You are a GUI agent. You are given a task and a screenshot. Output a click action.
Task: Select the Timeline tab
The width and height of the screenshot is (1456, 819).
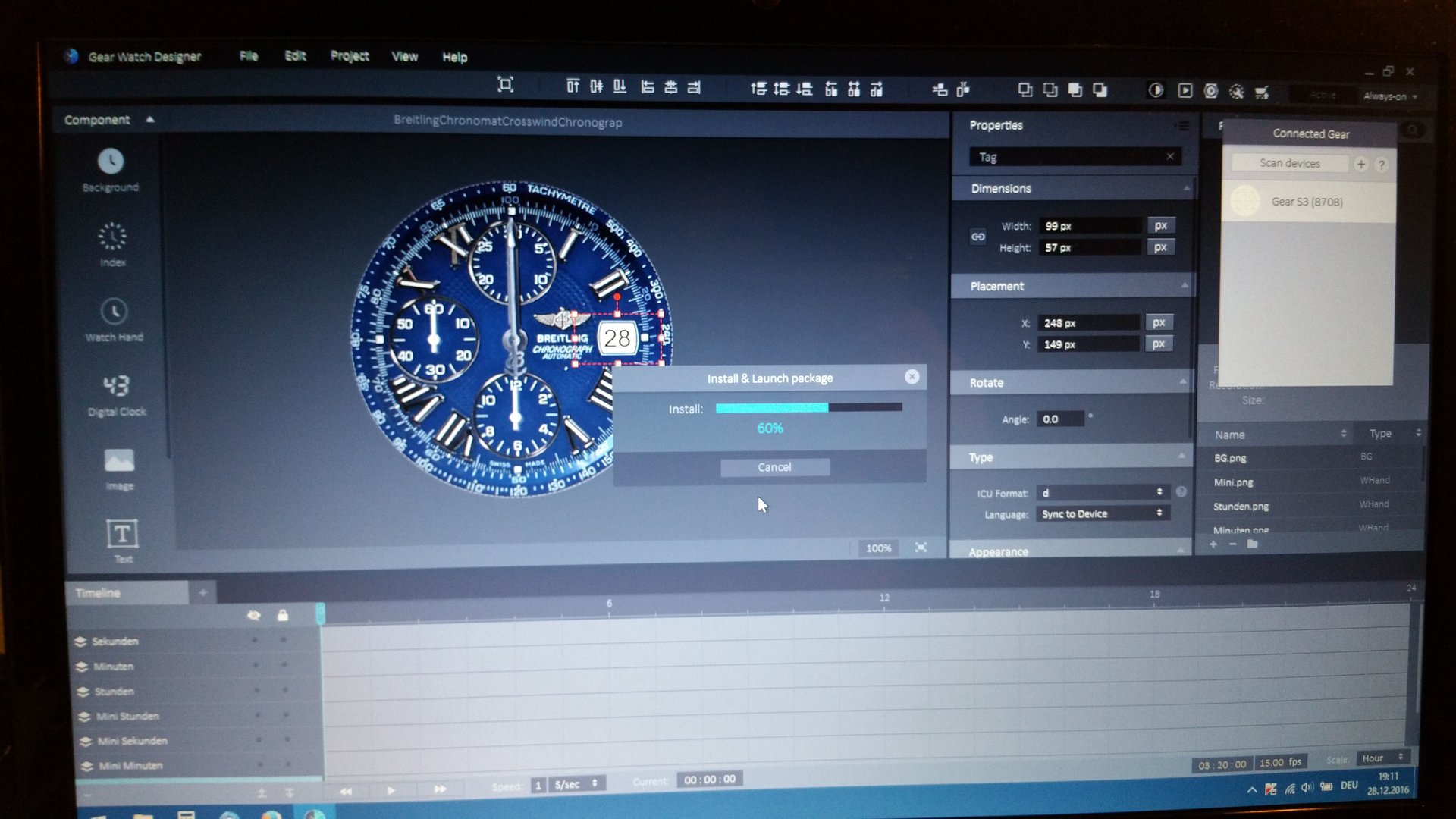127,592
